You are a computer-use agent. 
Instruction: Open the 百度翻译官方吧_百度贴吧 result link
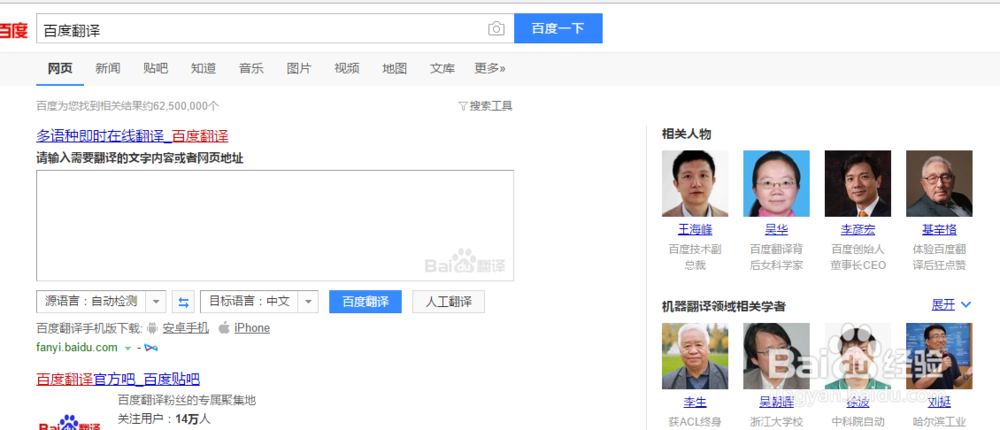tap(118, 380)
